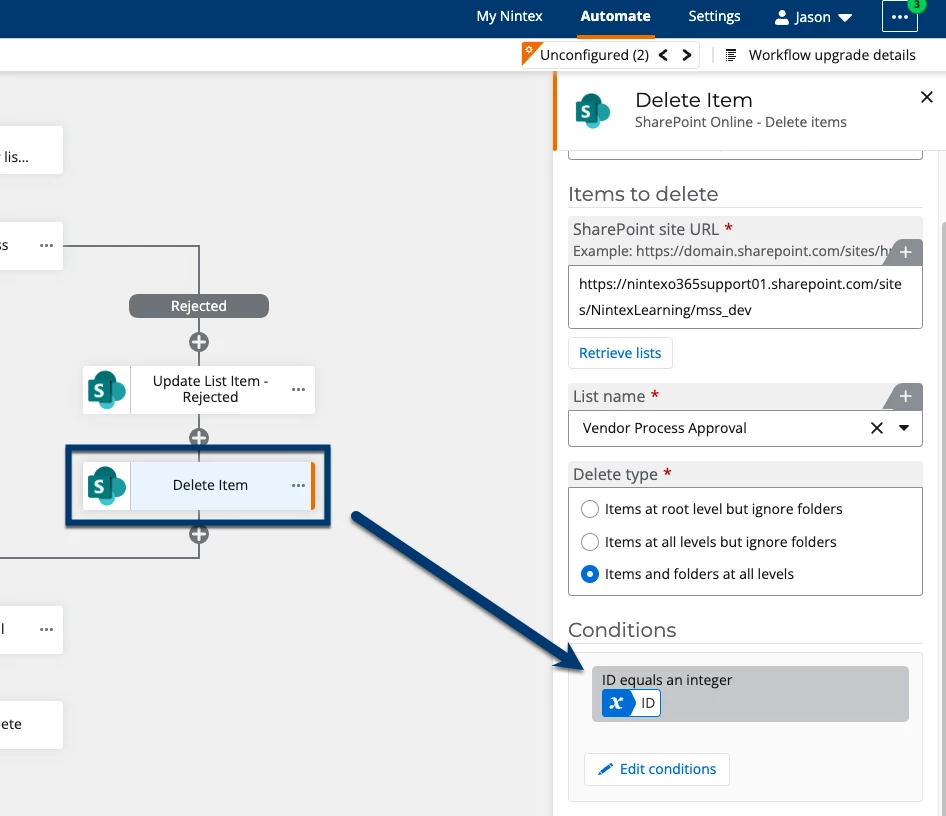
Task: Close the Delete Item configuration panel
Action: [927, 97]
